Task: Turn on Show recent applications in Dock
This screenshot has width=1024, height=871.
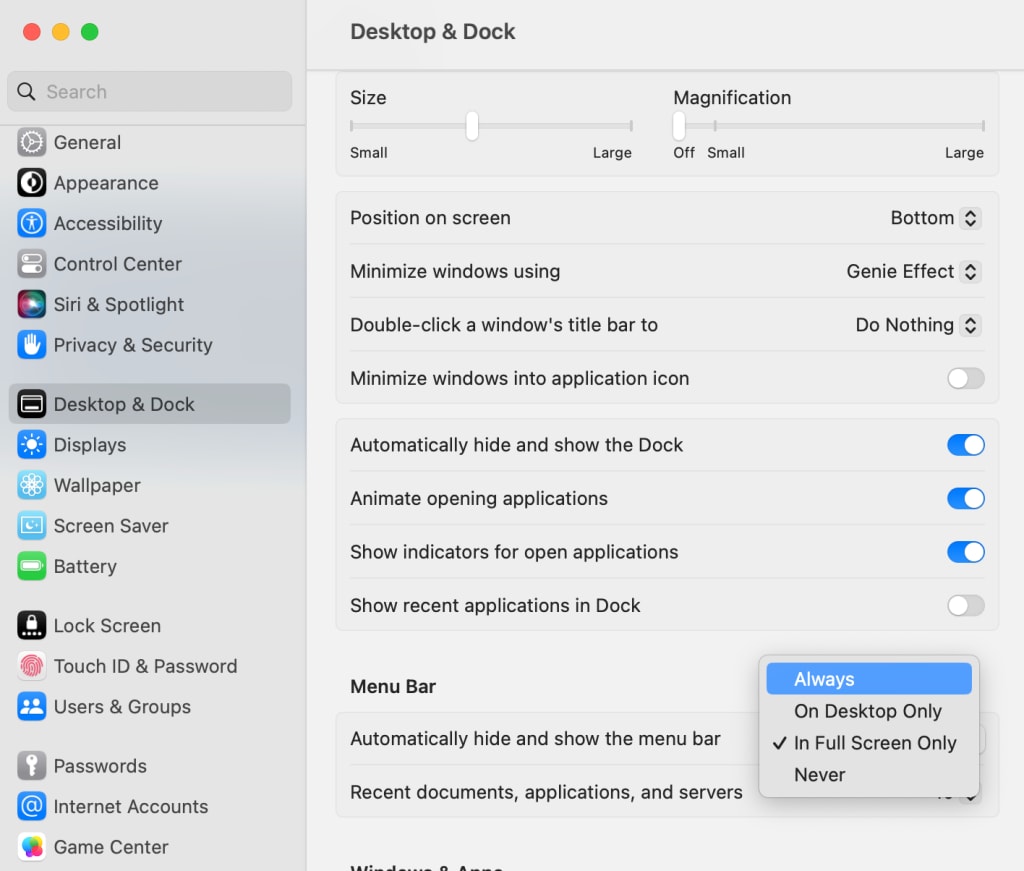Action: pyautogui.click(x=965, y=605)
